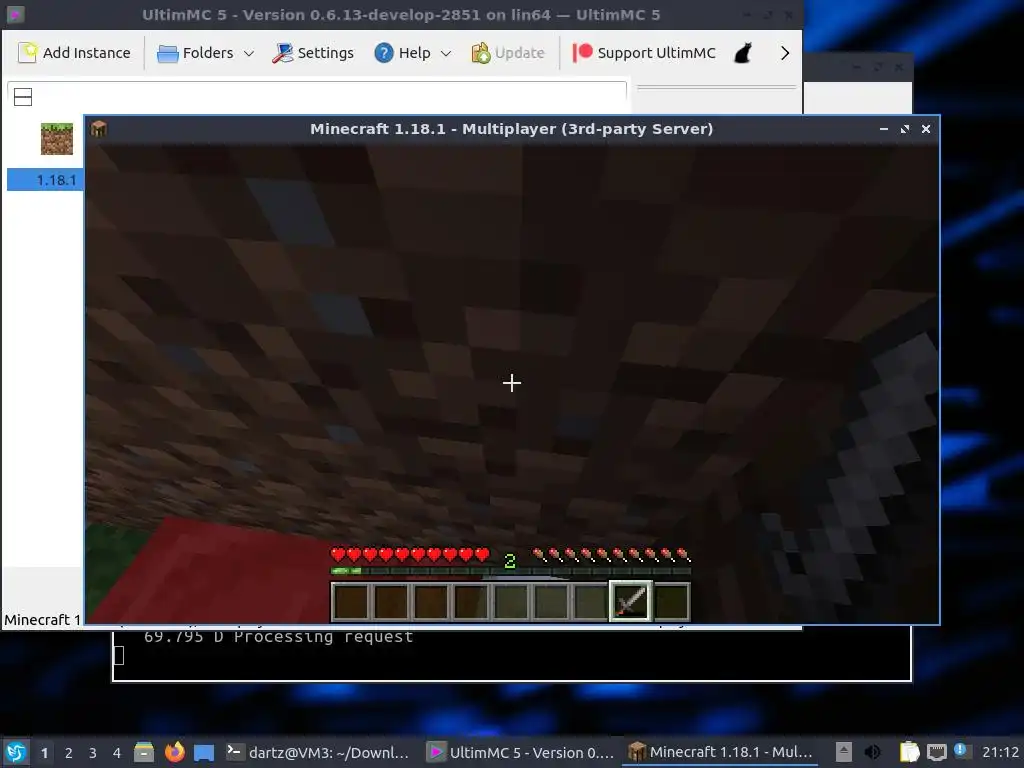Select the last hotbar slot
Image resolution: width=1024 pixels, height=768 pixels.
[671, 601]
